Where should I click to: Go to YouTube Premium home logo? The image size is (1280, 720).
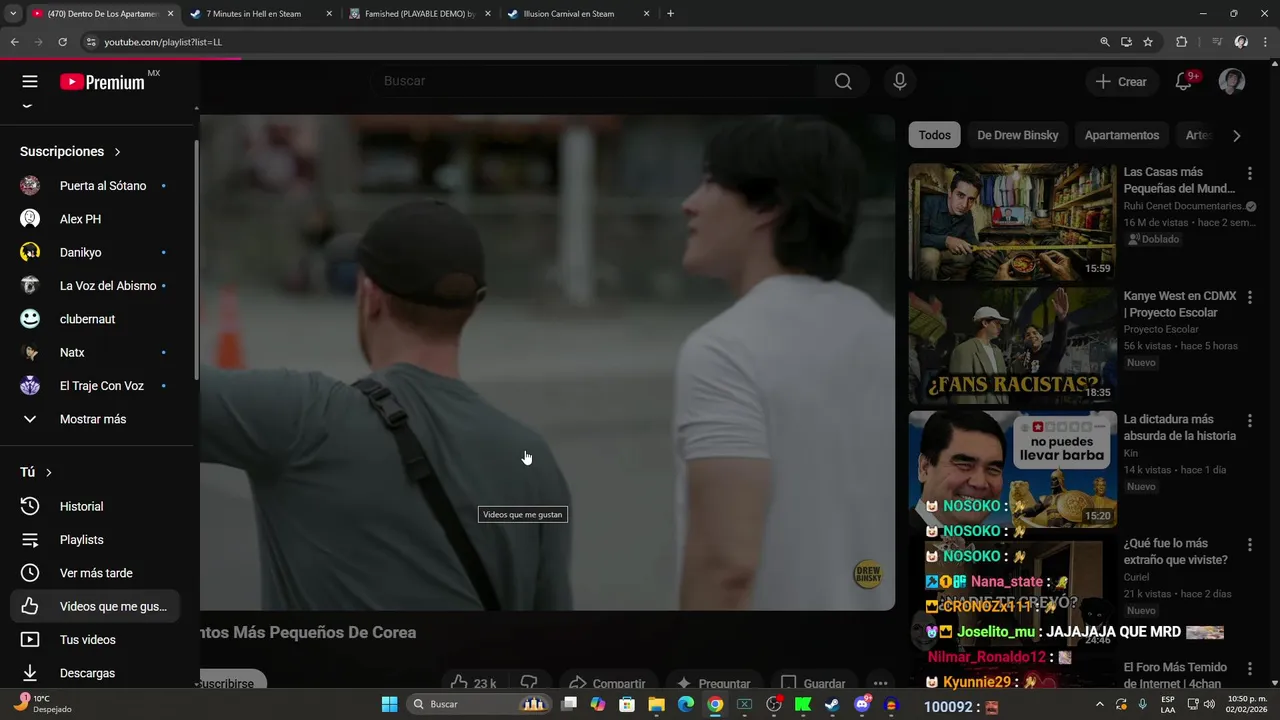coord(103,82)
